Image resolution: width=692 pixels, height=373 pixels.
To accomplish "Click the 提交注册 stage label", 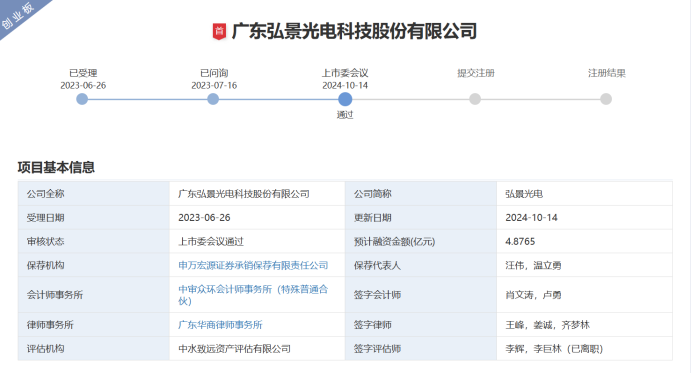I will coord(476,73).
